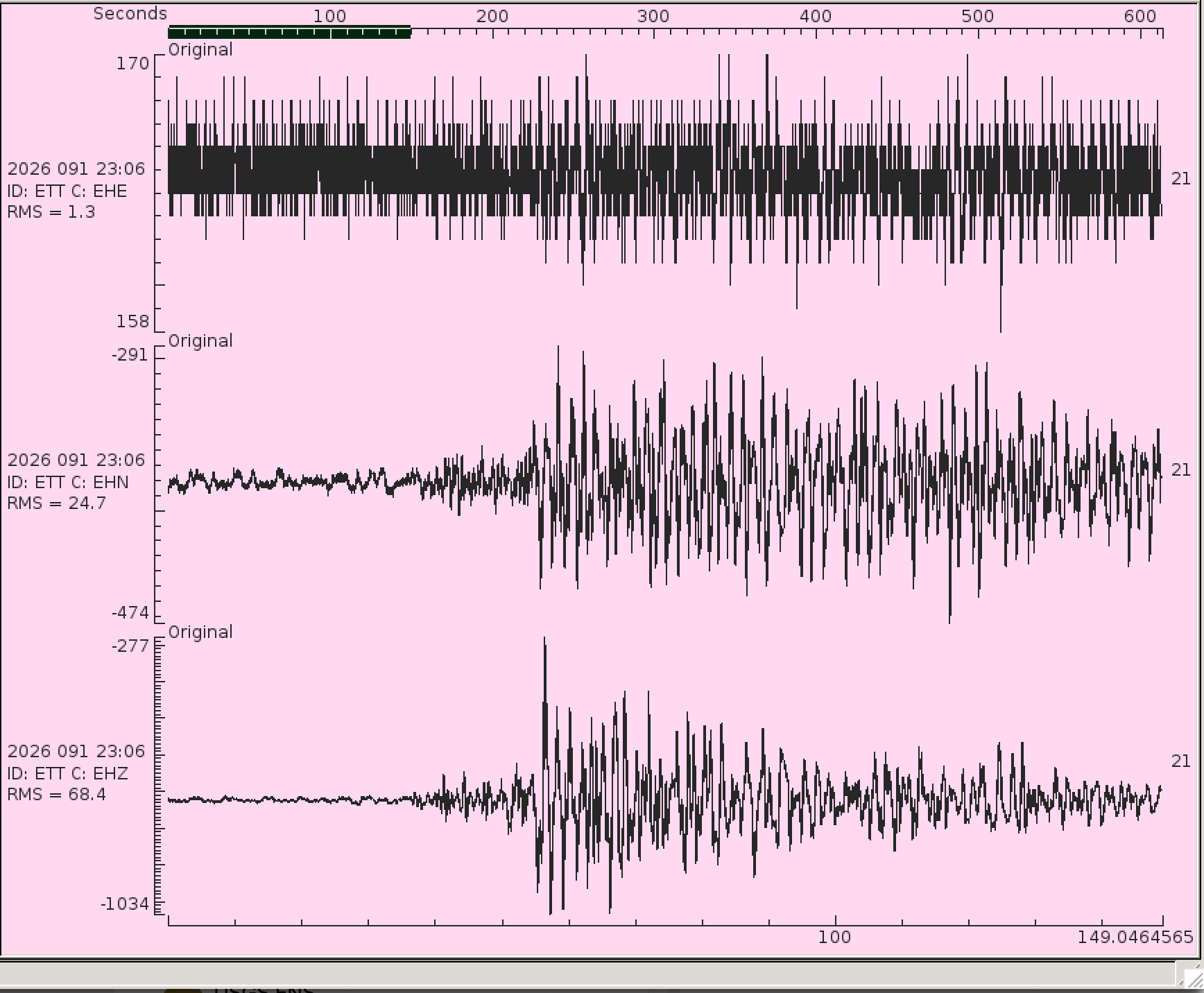This screenshot has height=993, width=1204.
Task: Select the ETT EHN channel ID label
Action: click(68, 483)
